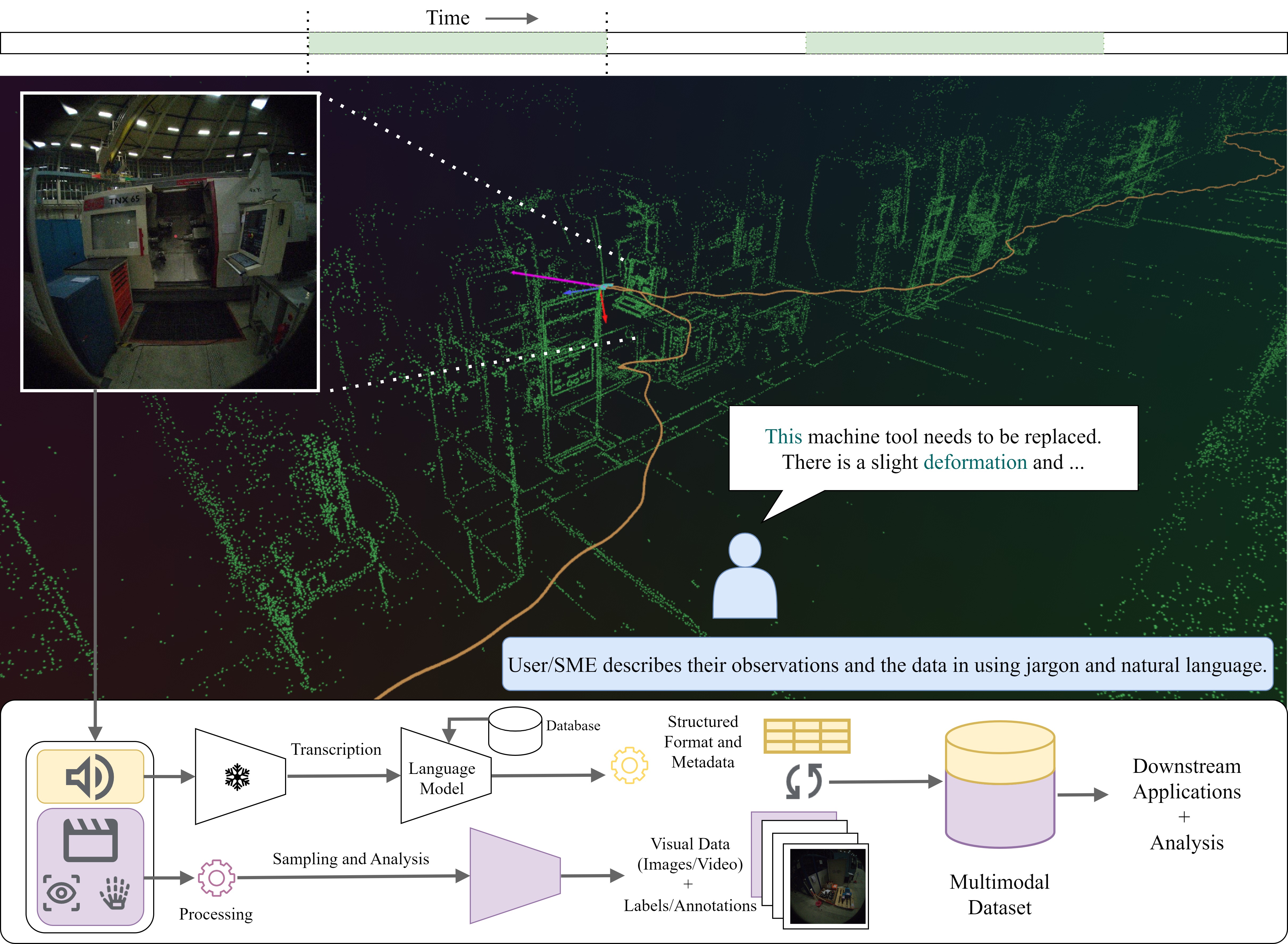Click the hand tracking icon
This screenshot has width=1288, height=944.
(x=115, y=892)
